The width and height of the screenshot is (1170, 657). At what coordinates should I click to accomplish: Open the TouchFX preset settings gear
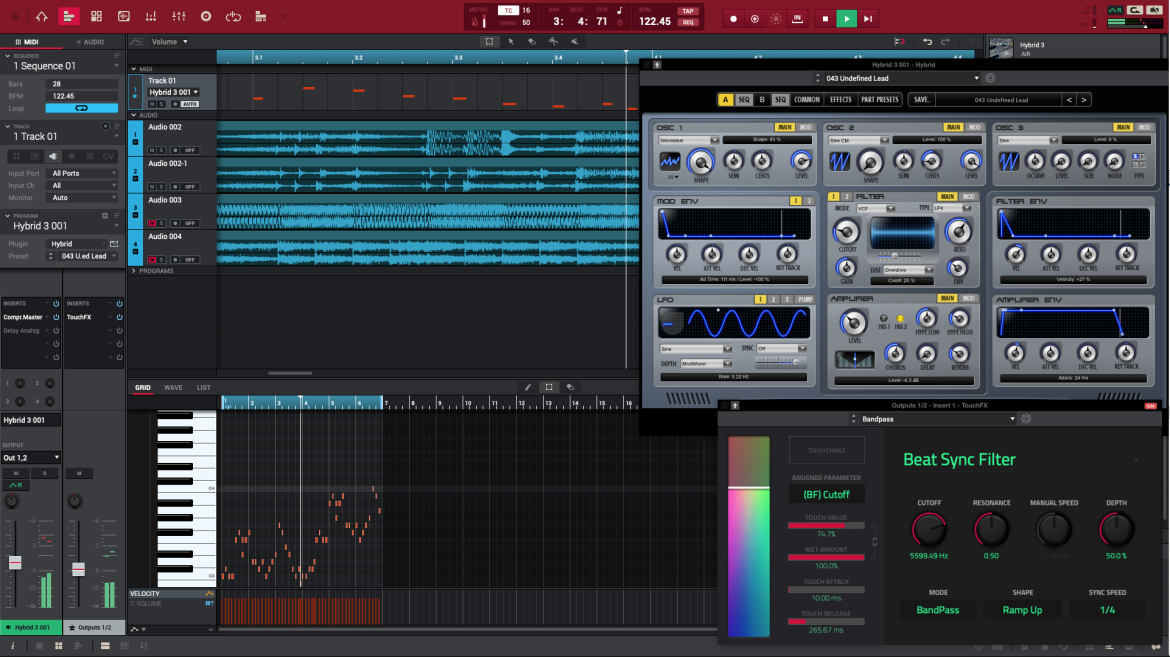[1026, 420]
